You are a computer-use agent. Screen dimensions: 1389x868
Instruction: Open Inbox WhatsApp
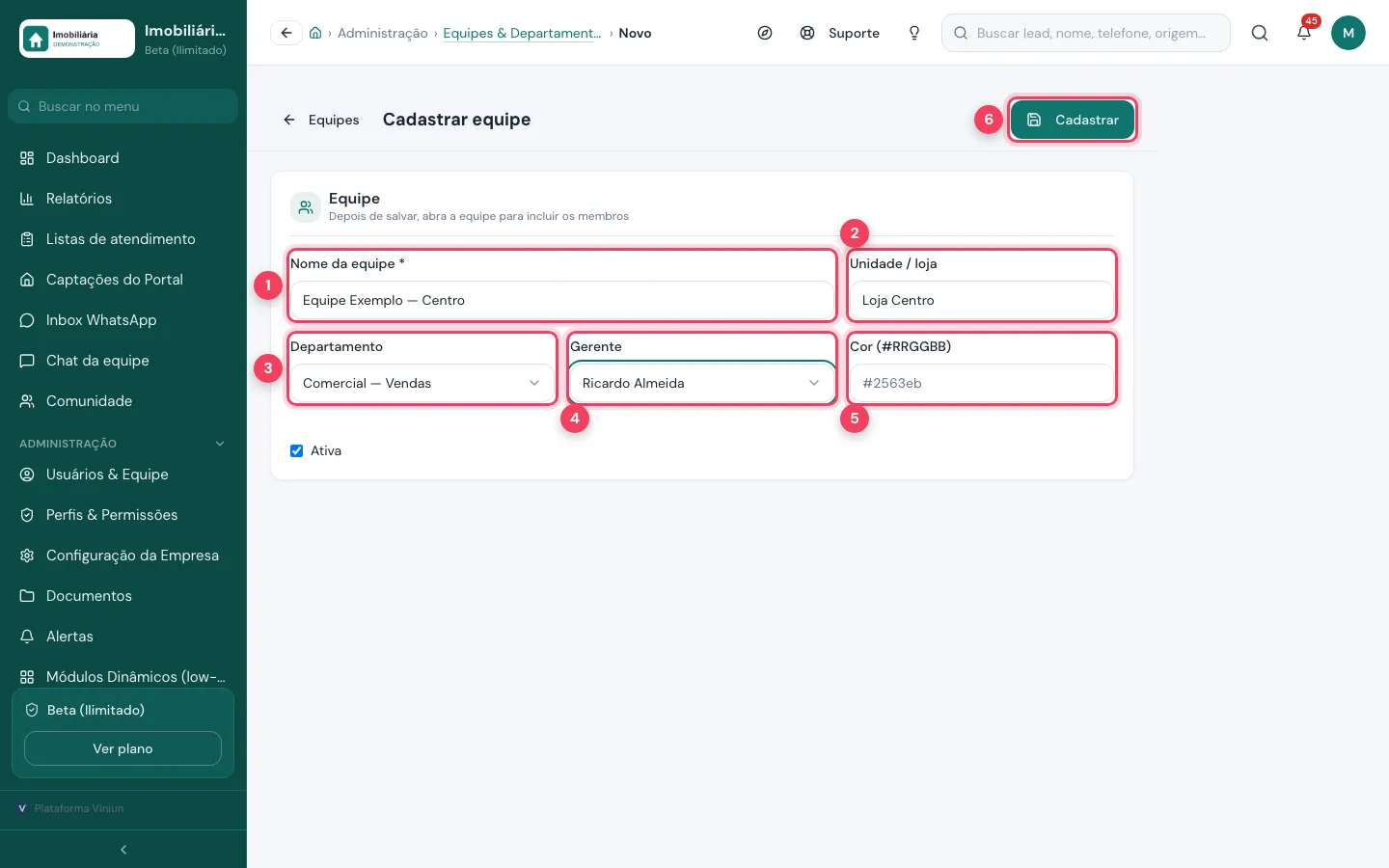(x=123, y=320)
